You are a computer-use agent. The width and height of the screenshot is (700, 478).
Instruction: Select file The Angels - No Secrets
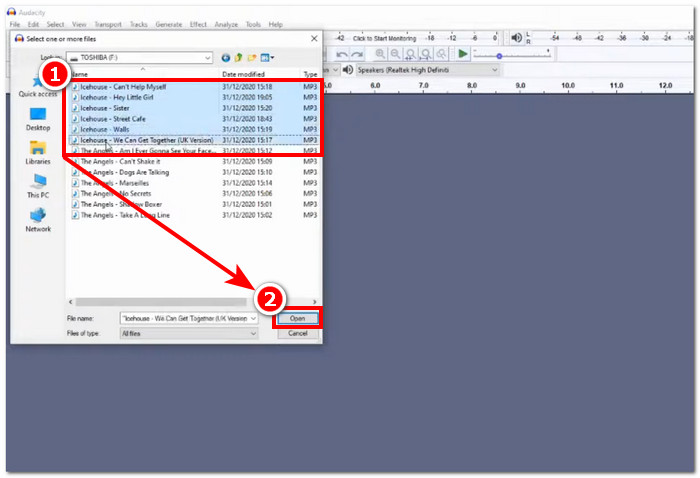[x=194, y=194]
